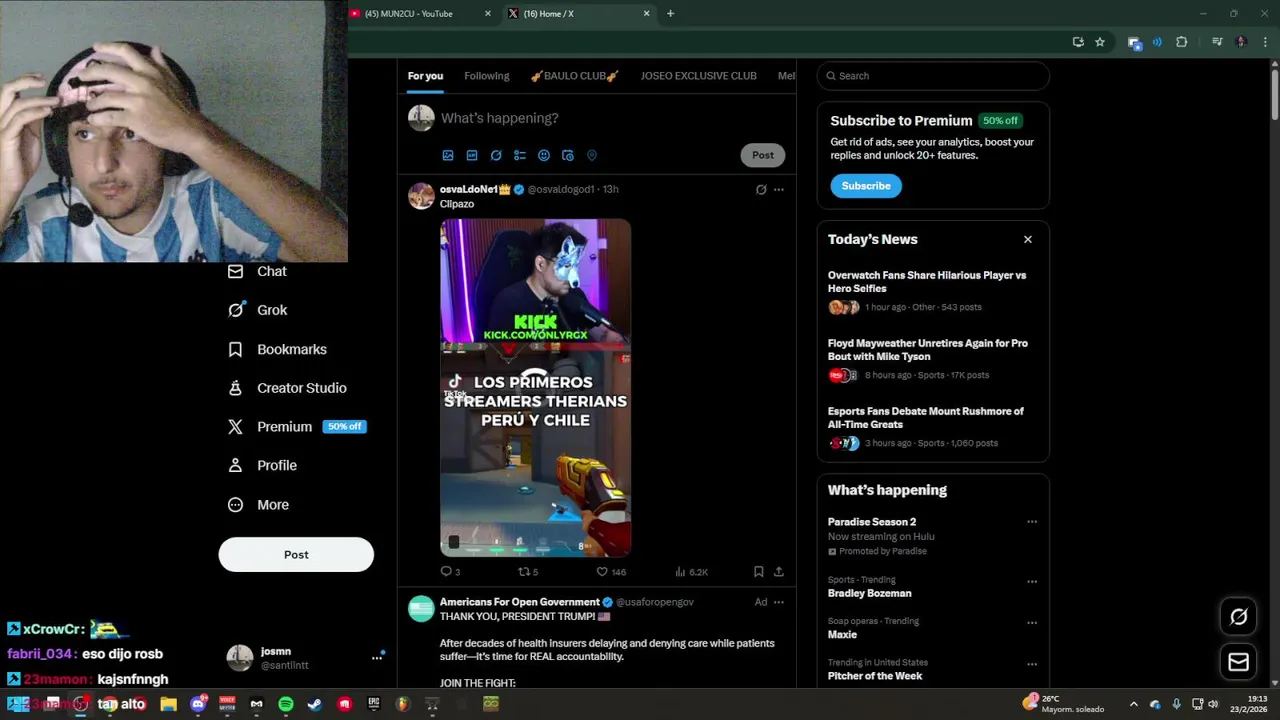Screen dimensions: 1280x720
Task: Show hidden system tray icons
Action: click(1133, 704)
